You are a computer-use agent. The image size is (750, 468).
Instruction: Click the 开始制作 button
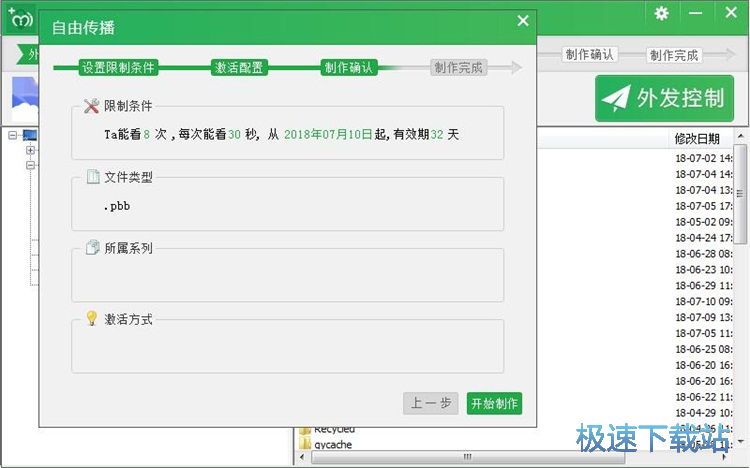494,403
